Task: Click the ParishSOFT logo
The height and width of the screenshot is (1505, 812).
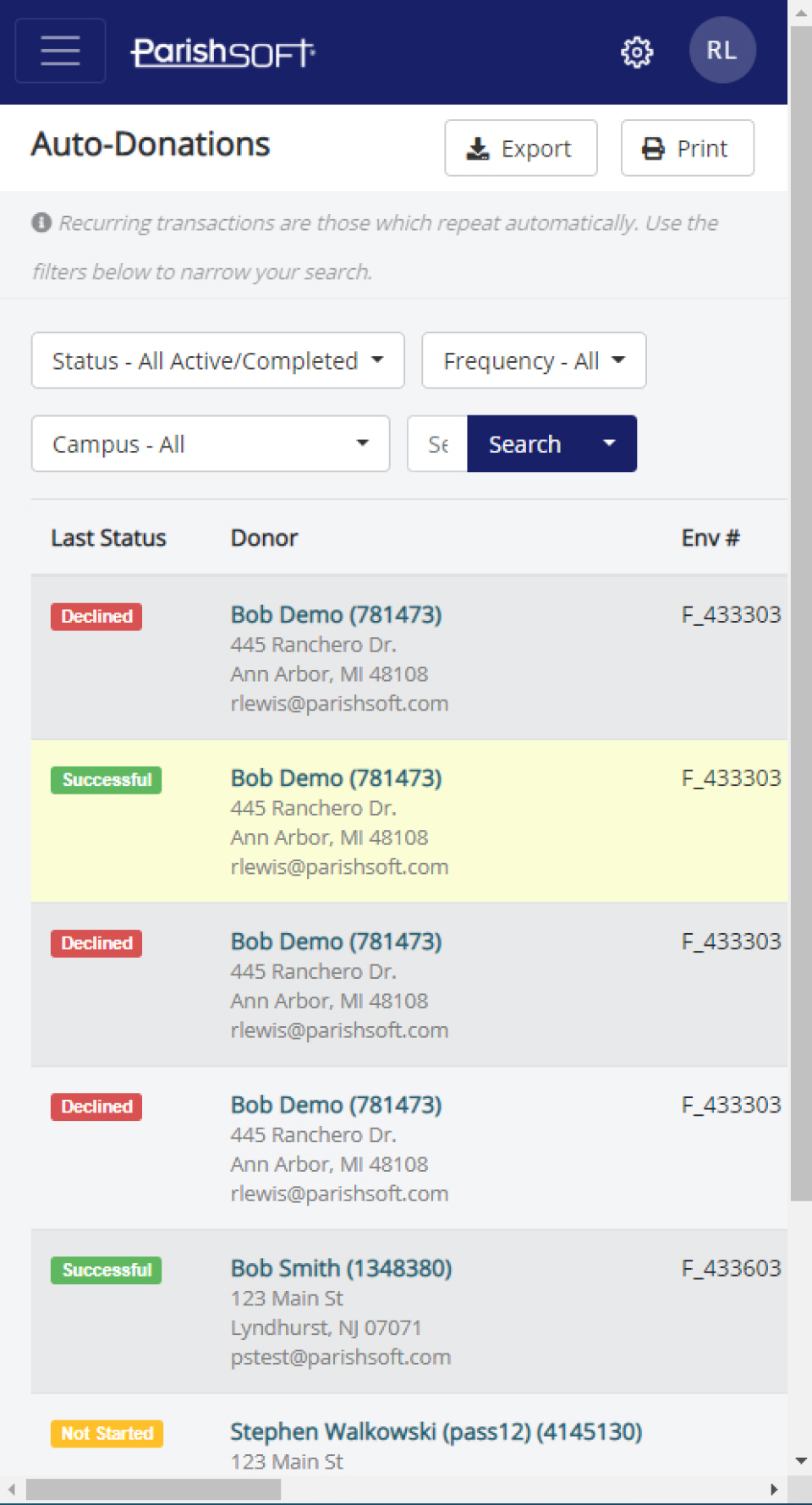Action: click(223, 51)
